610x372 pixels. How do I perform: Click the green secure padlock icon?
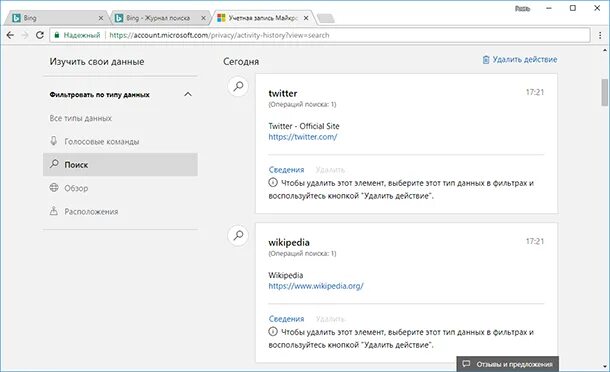click(57, 35)
